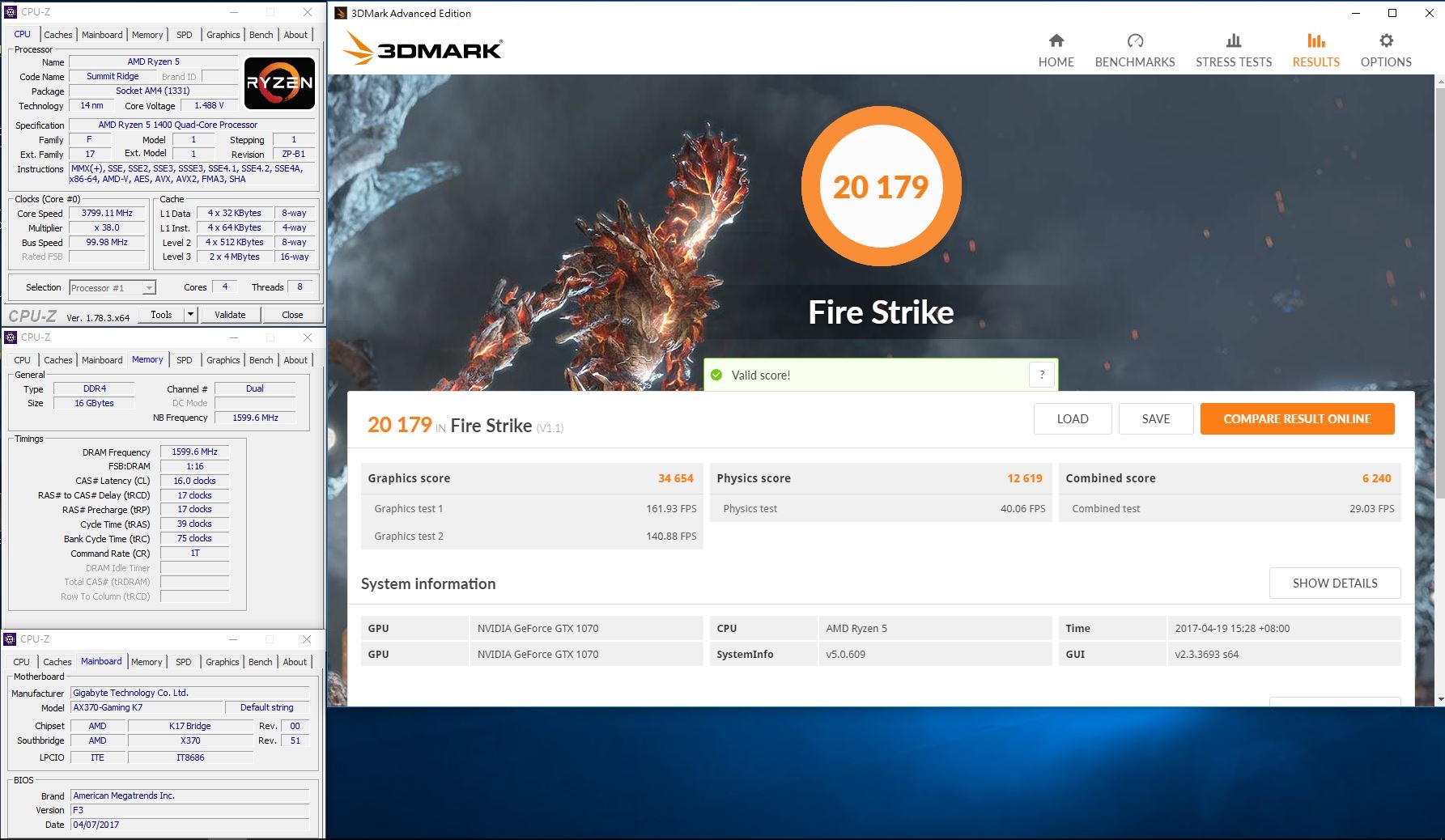Image resolution: width=1445 pixels, height=840 pixels.
Task: Click the Core Voltage 1.488 V value
Action: pos(209,106)
